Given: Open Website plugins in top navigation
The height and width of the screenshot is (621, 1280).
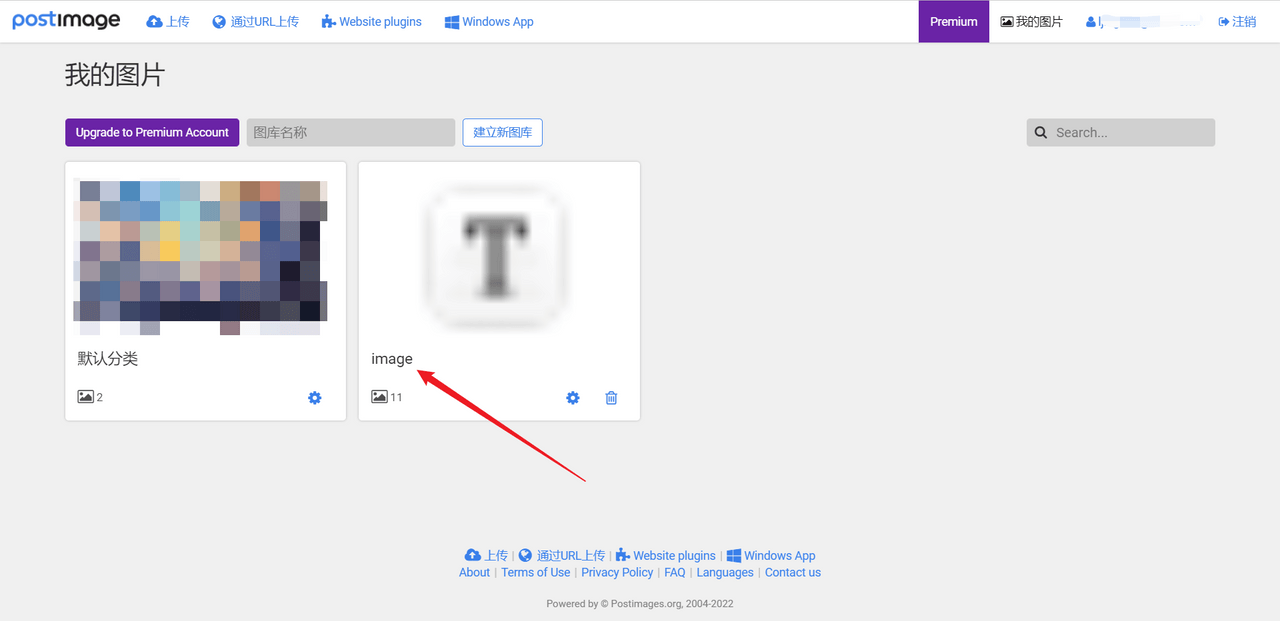Looking at the screenshot, I should (x=372, y=22).
